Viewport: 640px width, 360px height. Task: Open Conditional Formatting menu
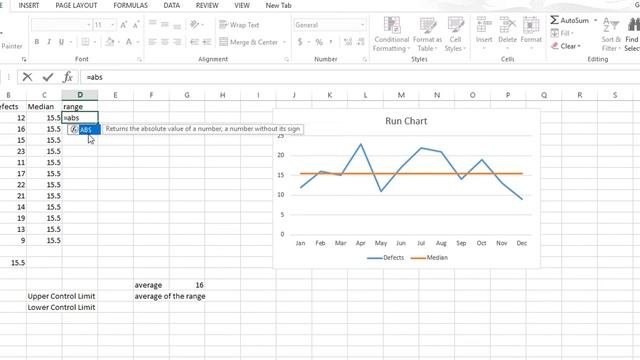tap(391, 34)
